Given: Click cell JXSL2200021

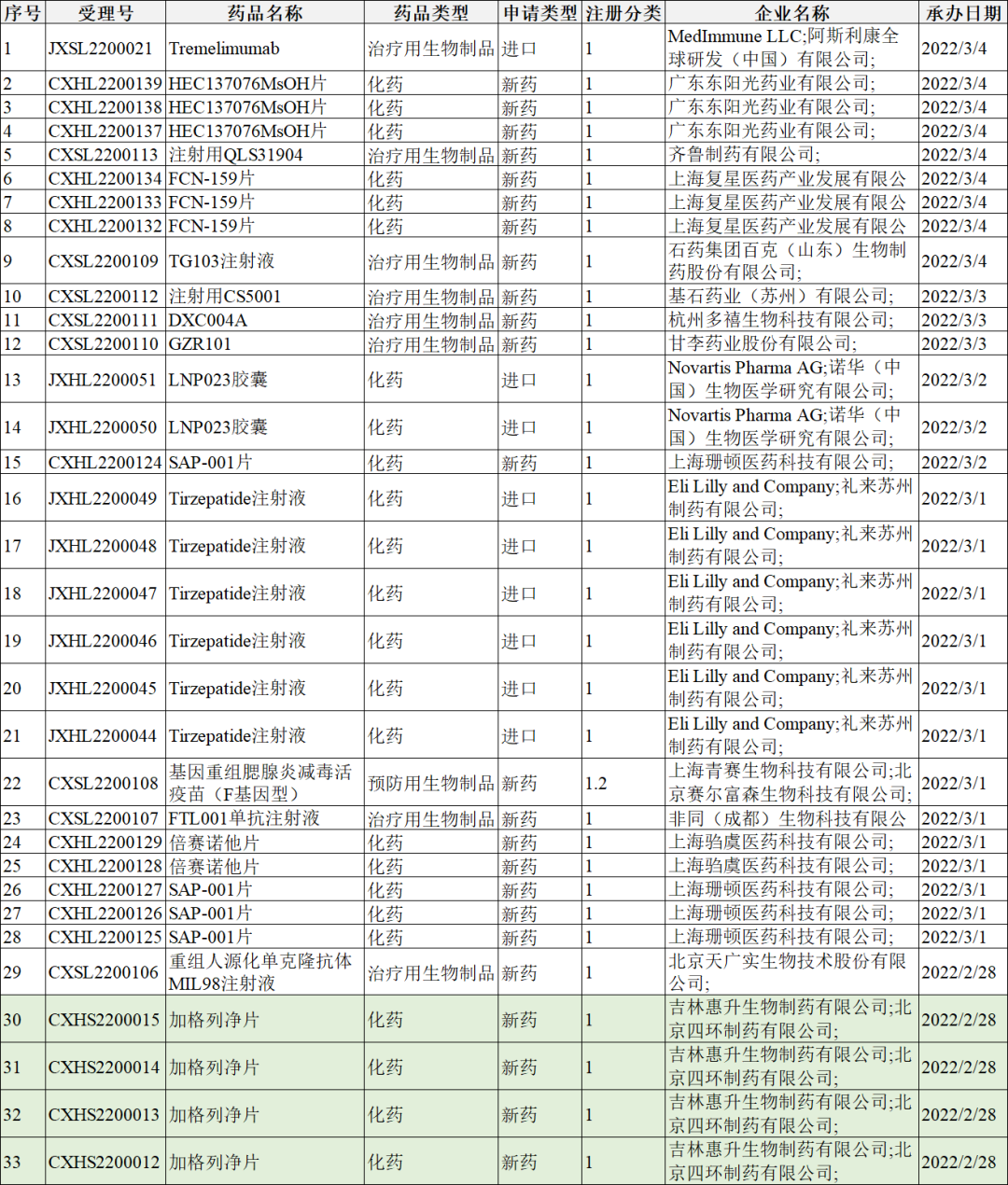Looking at the screenshot, I should pos(105,48).
